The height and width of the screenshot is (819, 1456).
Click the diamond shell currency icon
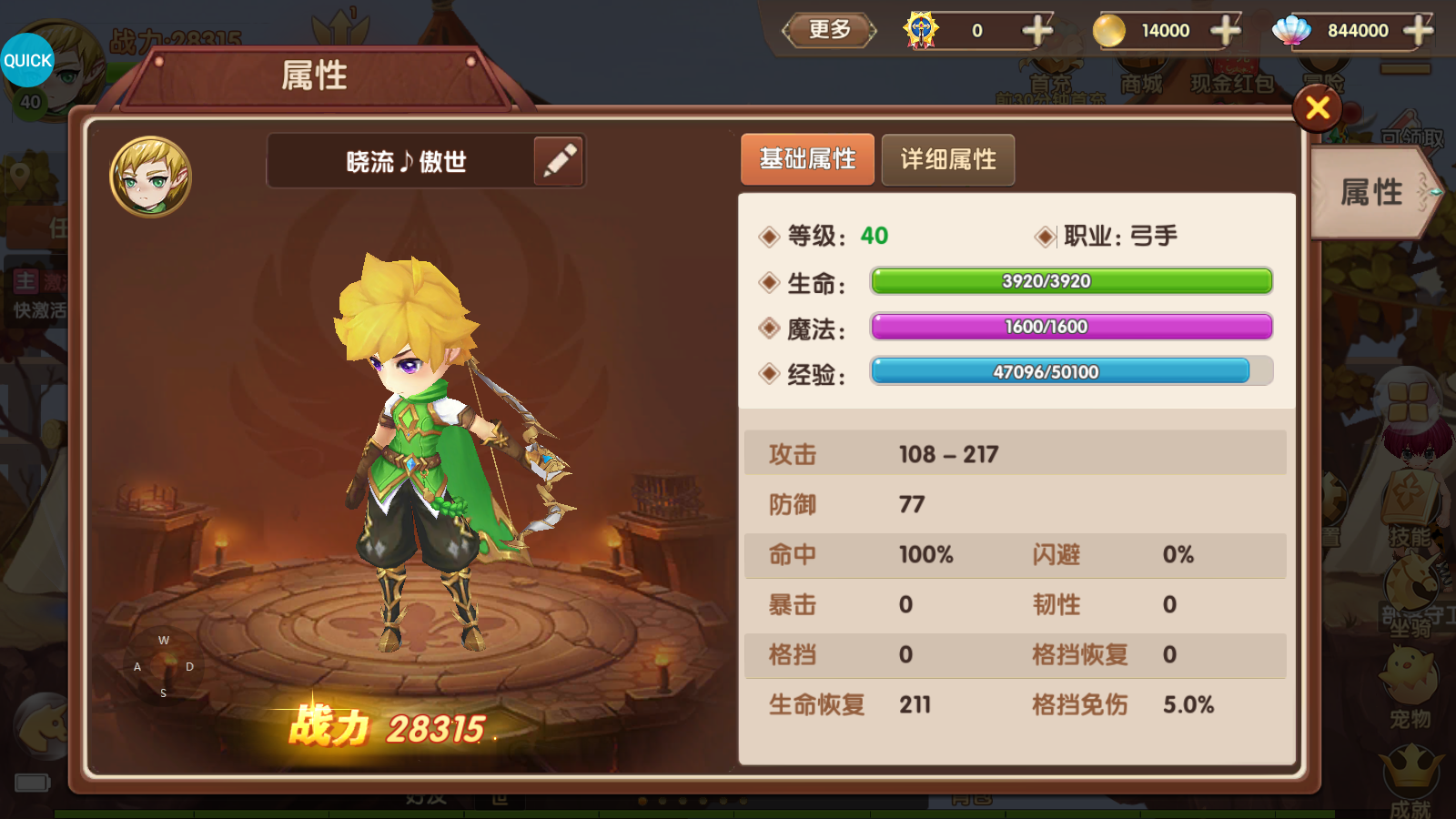coord(1291,30)
